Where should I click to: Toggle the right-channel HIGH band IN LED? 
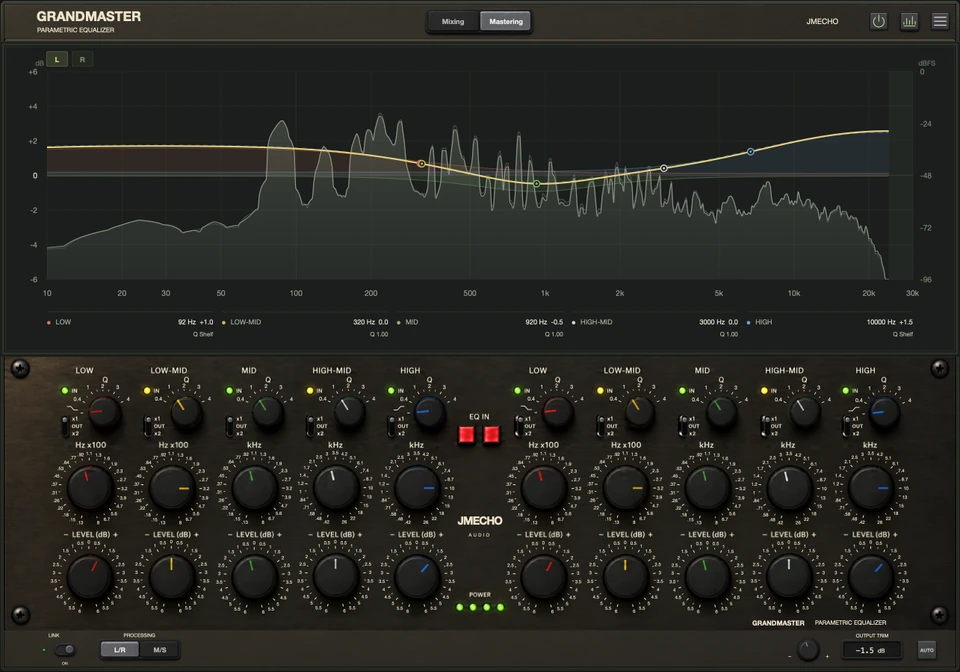click(846, 390)
